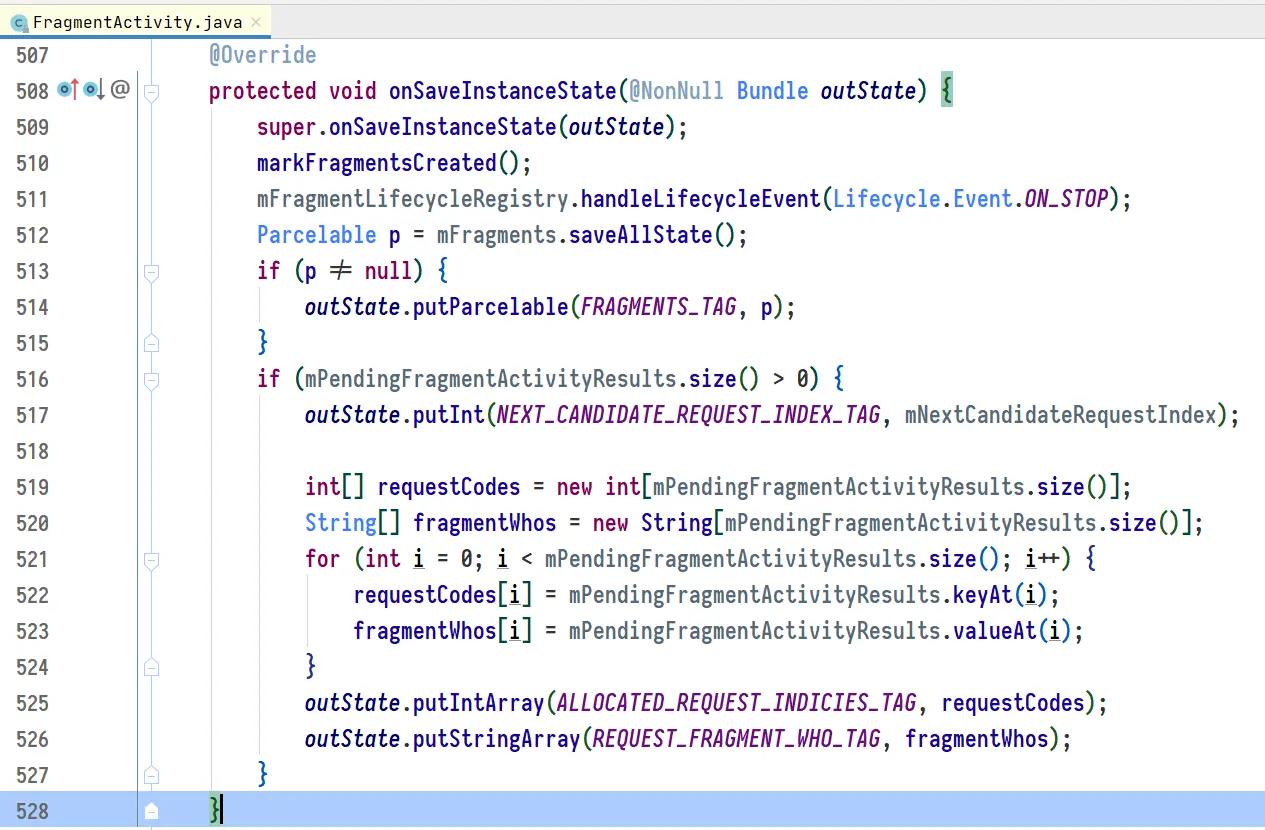Click the saveAllState method call
Viewport: 1265px width, 830px height.
[641, 235]
